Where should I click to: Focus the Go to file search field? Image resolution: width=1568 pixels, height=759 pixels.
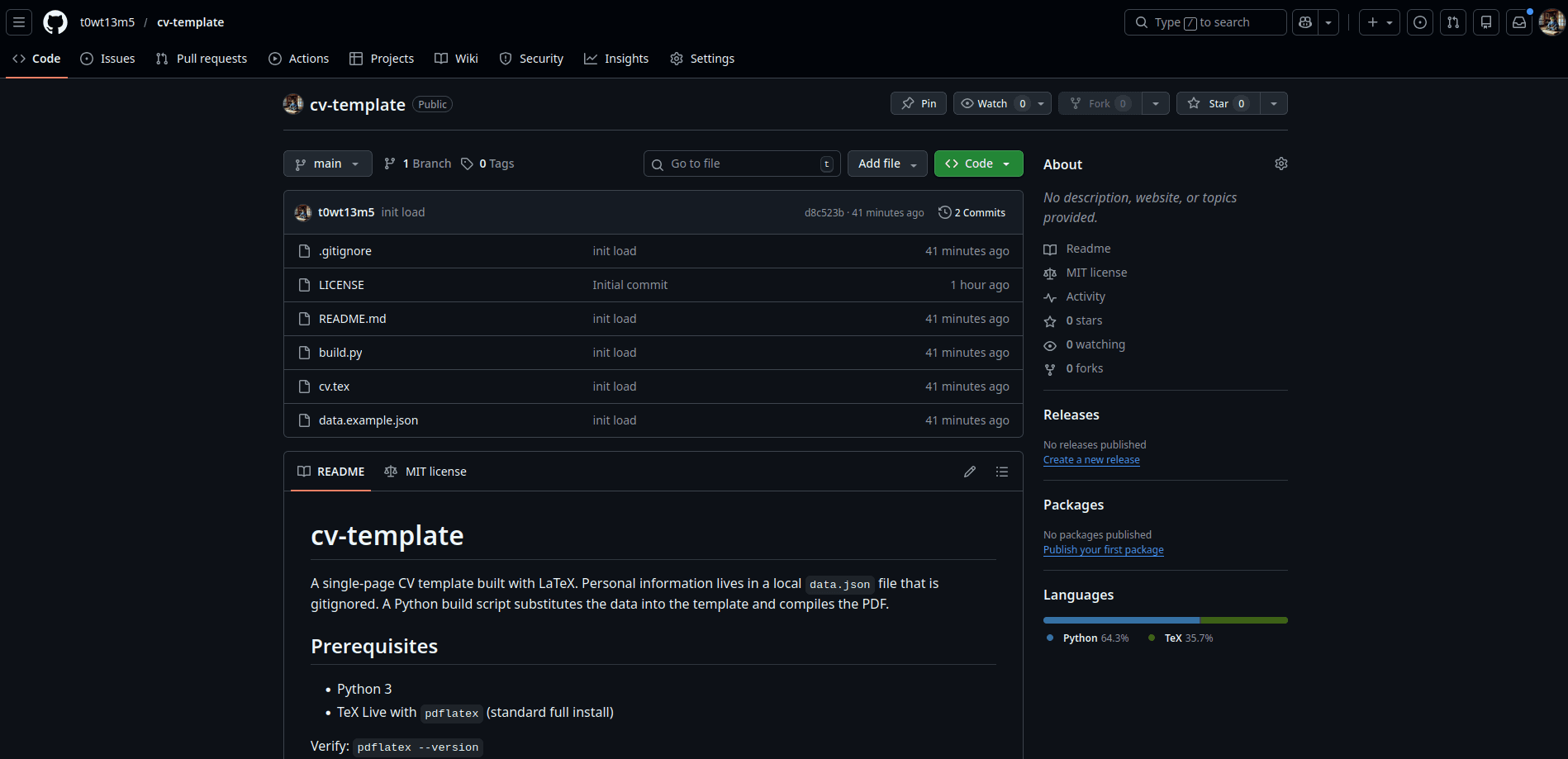741,164
